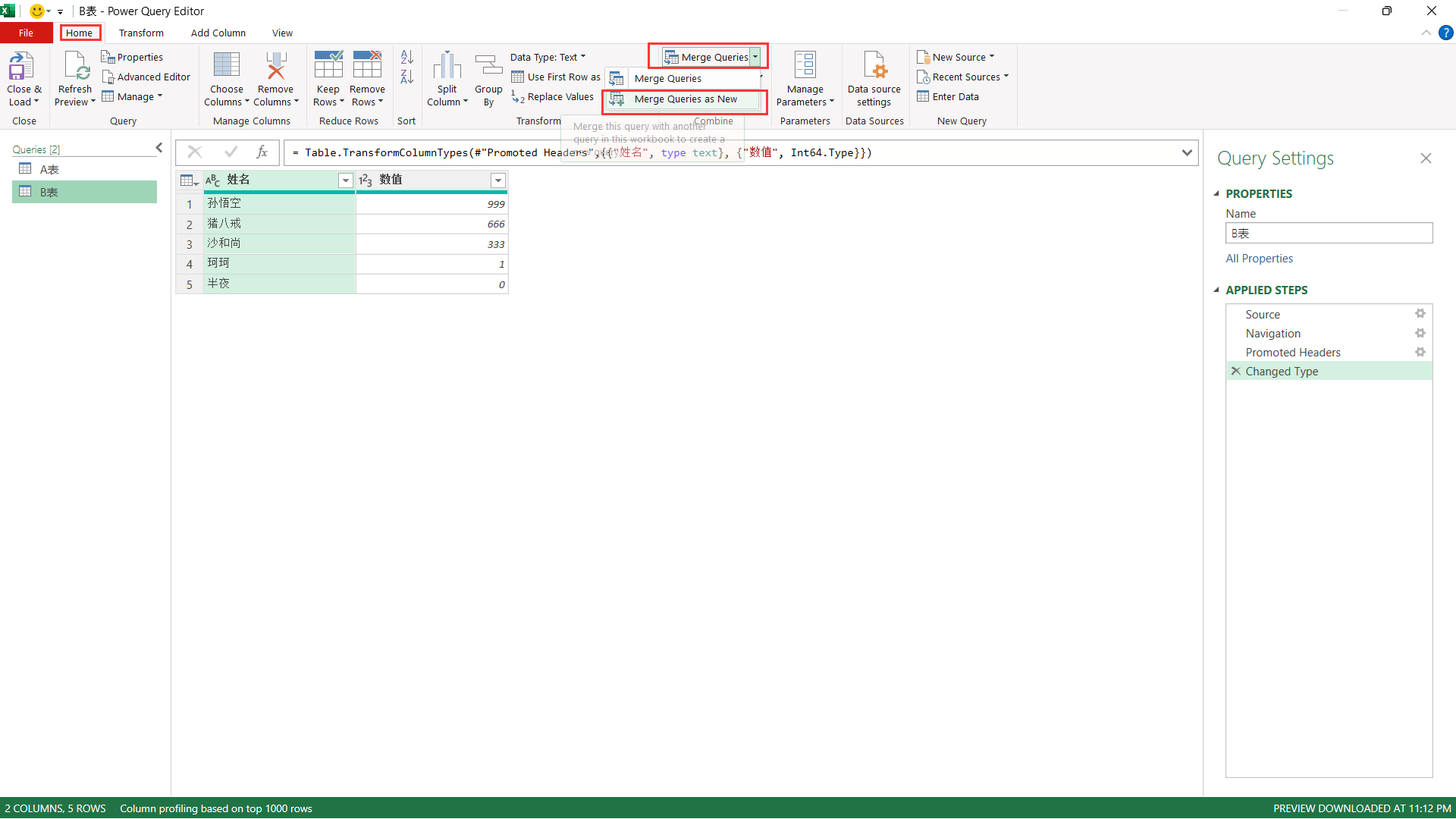Click the Close & Load icon

point(21,67)
